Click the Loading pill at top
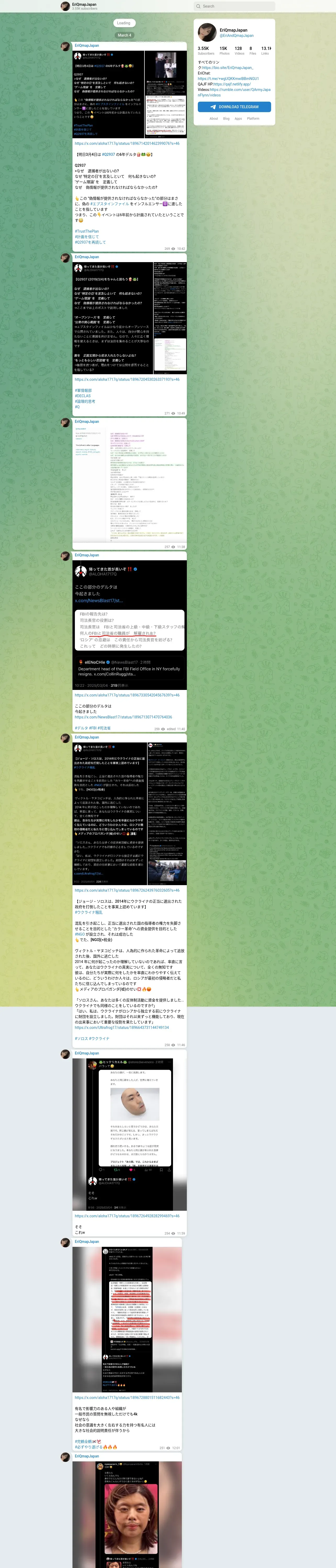The height and width of the screenshot is (1568, 336). coord(124,23)
